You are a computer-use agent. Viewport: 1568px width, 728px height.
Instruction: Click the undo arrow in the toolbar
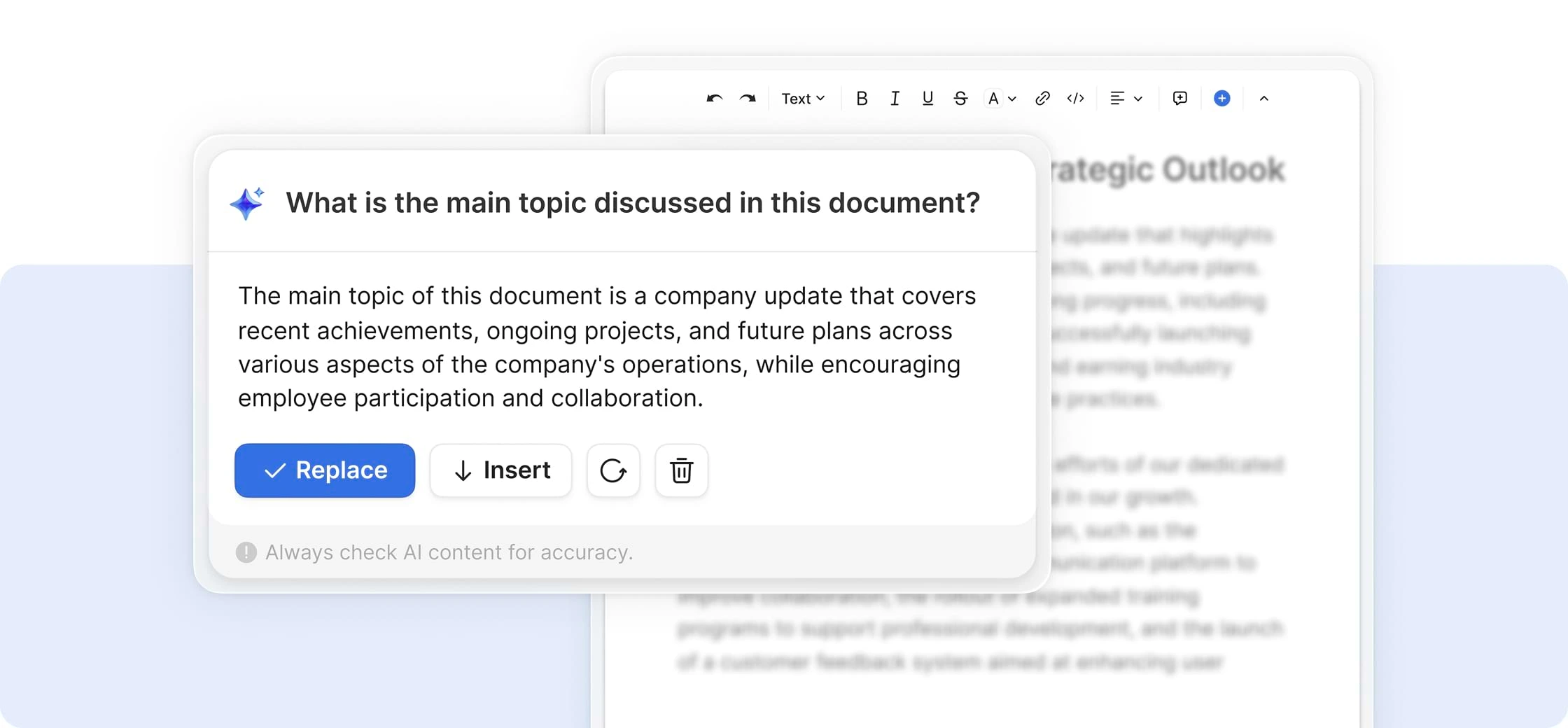(x=714, y=99)
